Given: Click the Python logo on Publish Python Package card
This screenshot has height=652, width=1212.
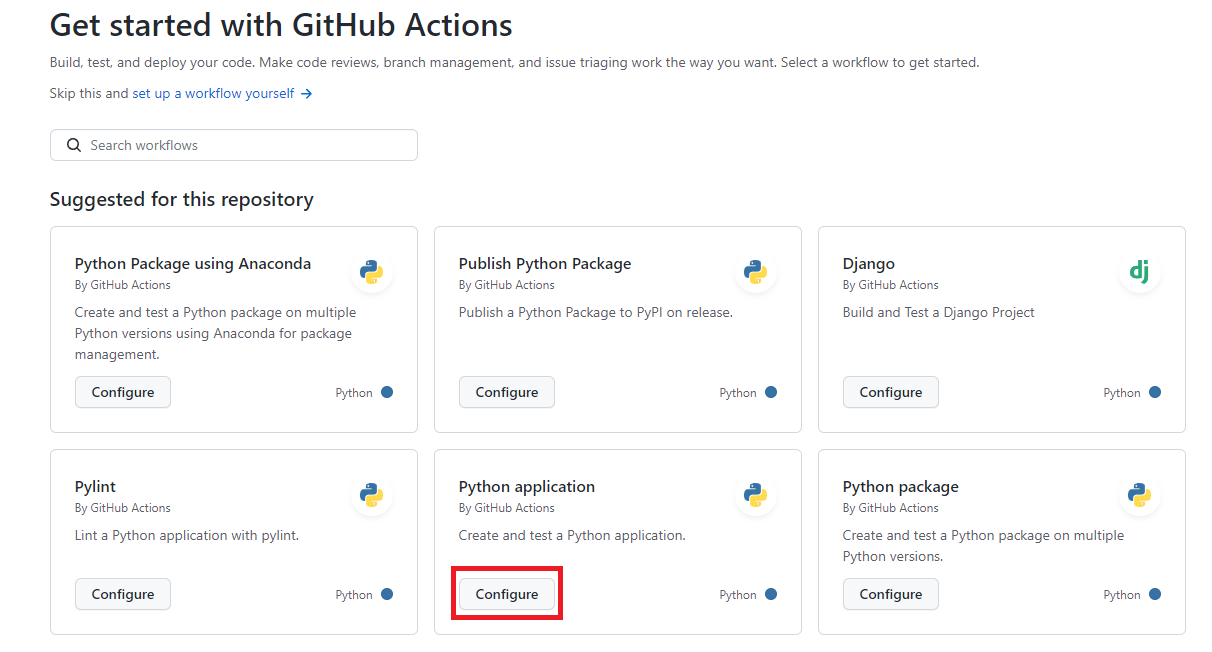Looking at the screenshot, I should click(x=756, y=271).
